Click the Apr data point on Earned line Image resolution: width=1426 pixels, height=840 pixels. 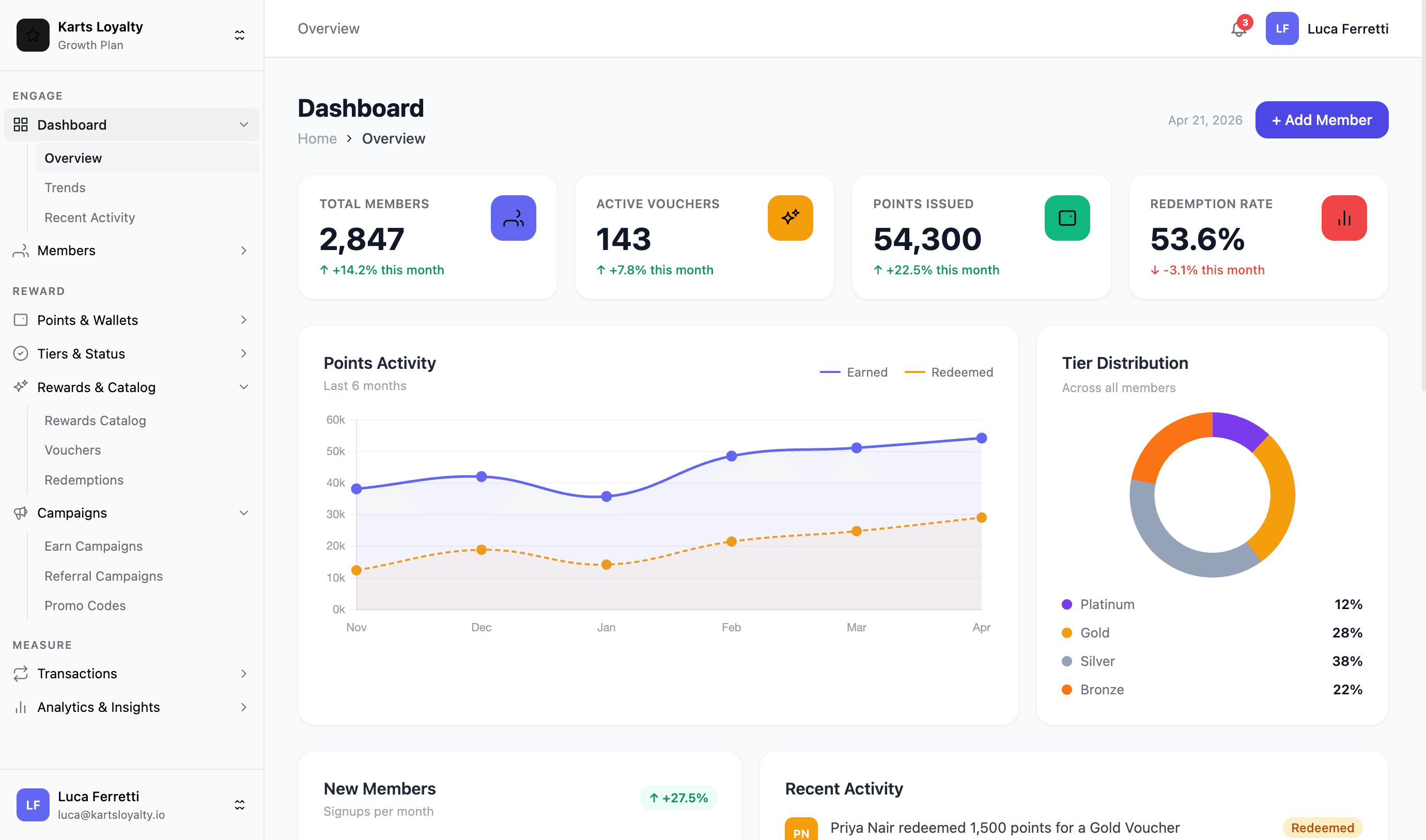[x=981, y=438]
